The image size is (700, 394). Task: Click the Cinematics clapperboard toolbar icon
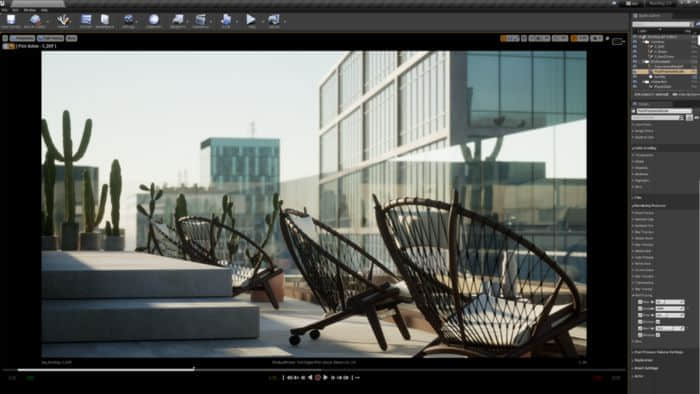pyautogui.click(x=201, y=20)
